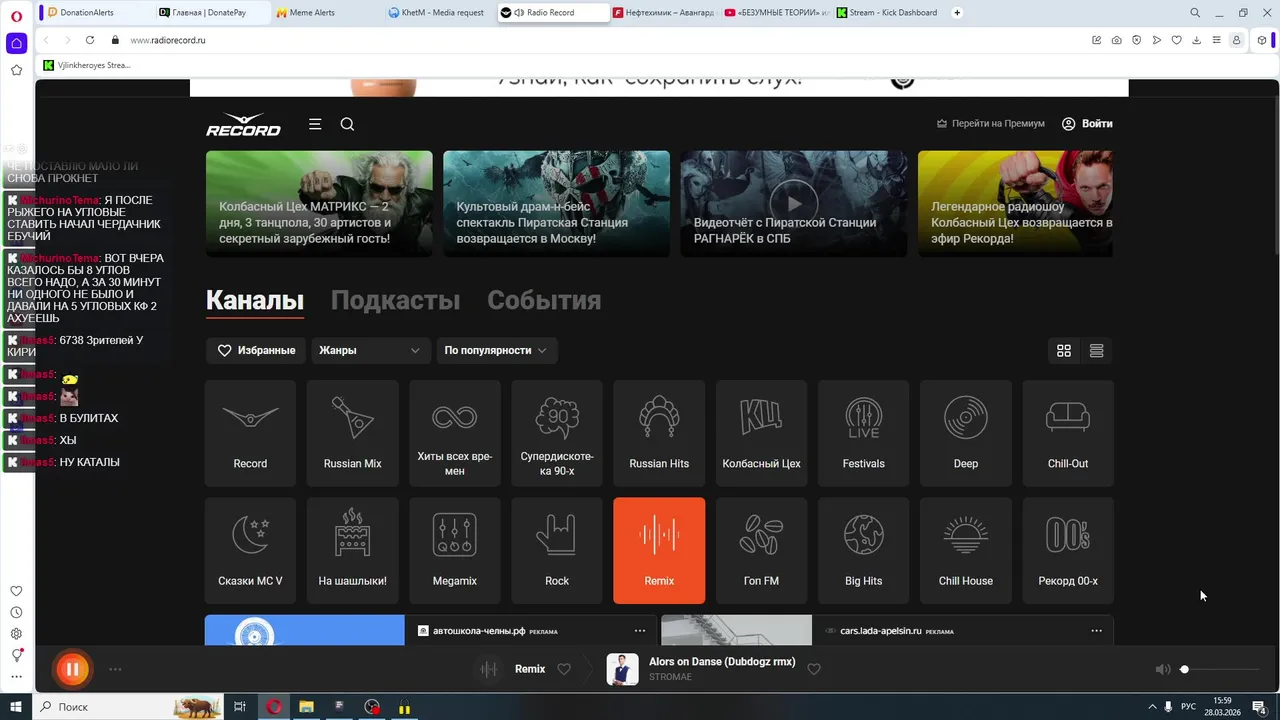Select the Chill-Out channel tile
This screenshot has height=720, width=1280.
point(1068,433)
